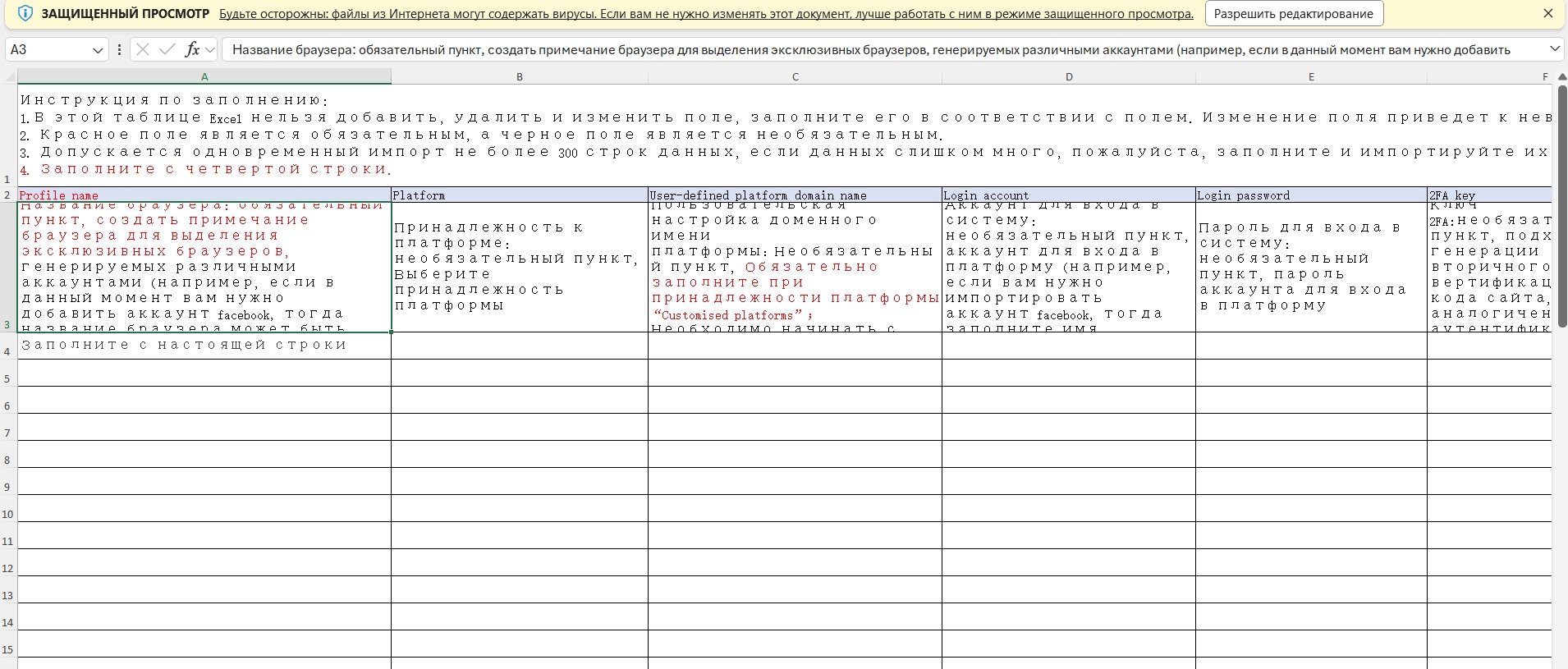Image resolution: width=1568 pixels, height=669 pixels.
Task: Open the Insert Function fx button
Action: pyautogui.click(x=192, y=49)
